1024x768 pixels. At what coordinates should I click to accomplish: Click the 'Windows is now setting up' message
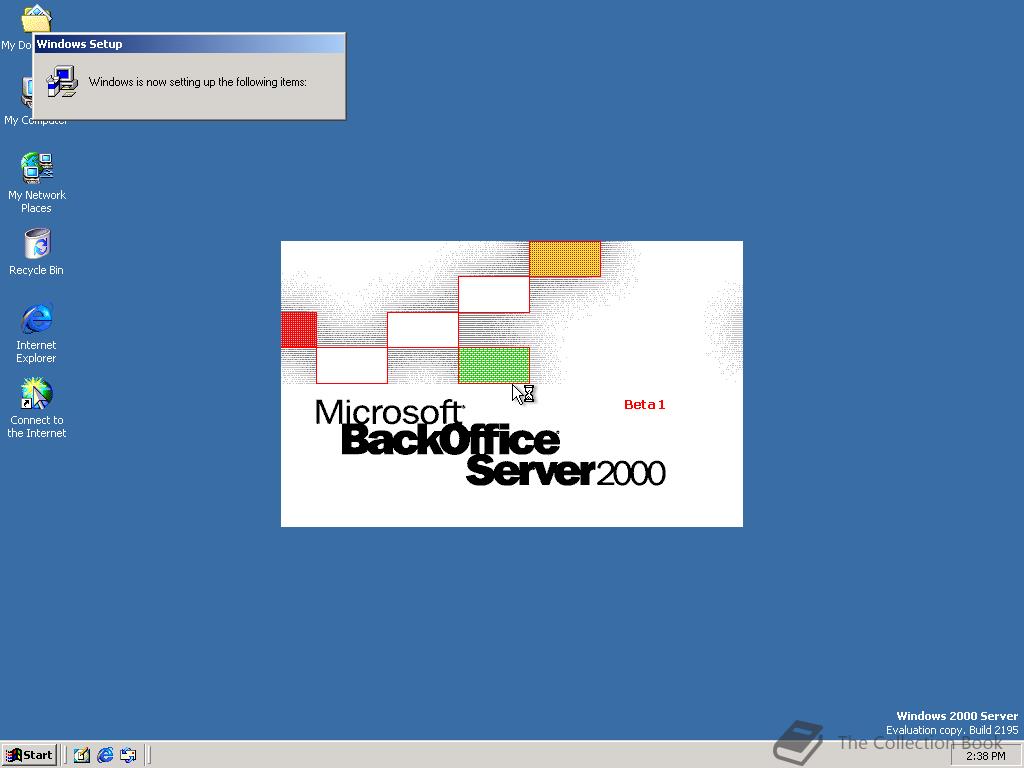point(197,82)
